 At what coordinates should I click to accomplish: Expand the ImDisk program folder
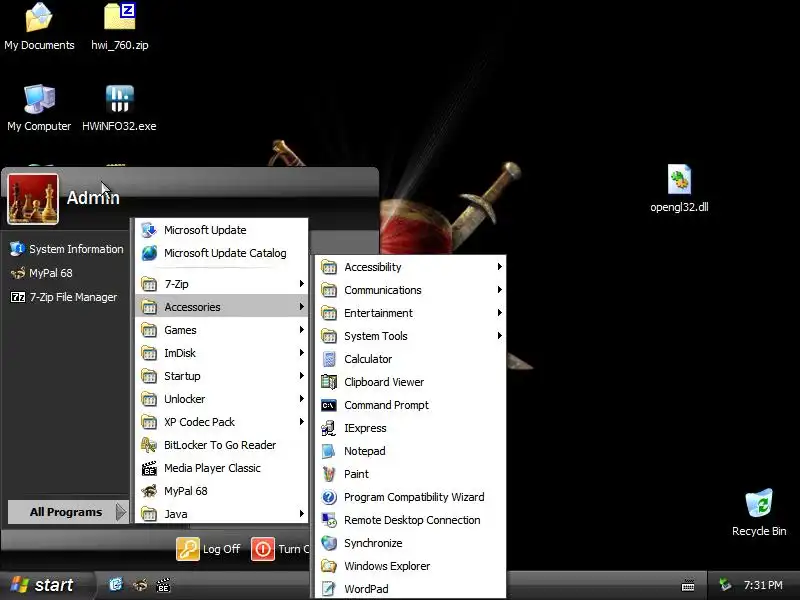[221, 353]
